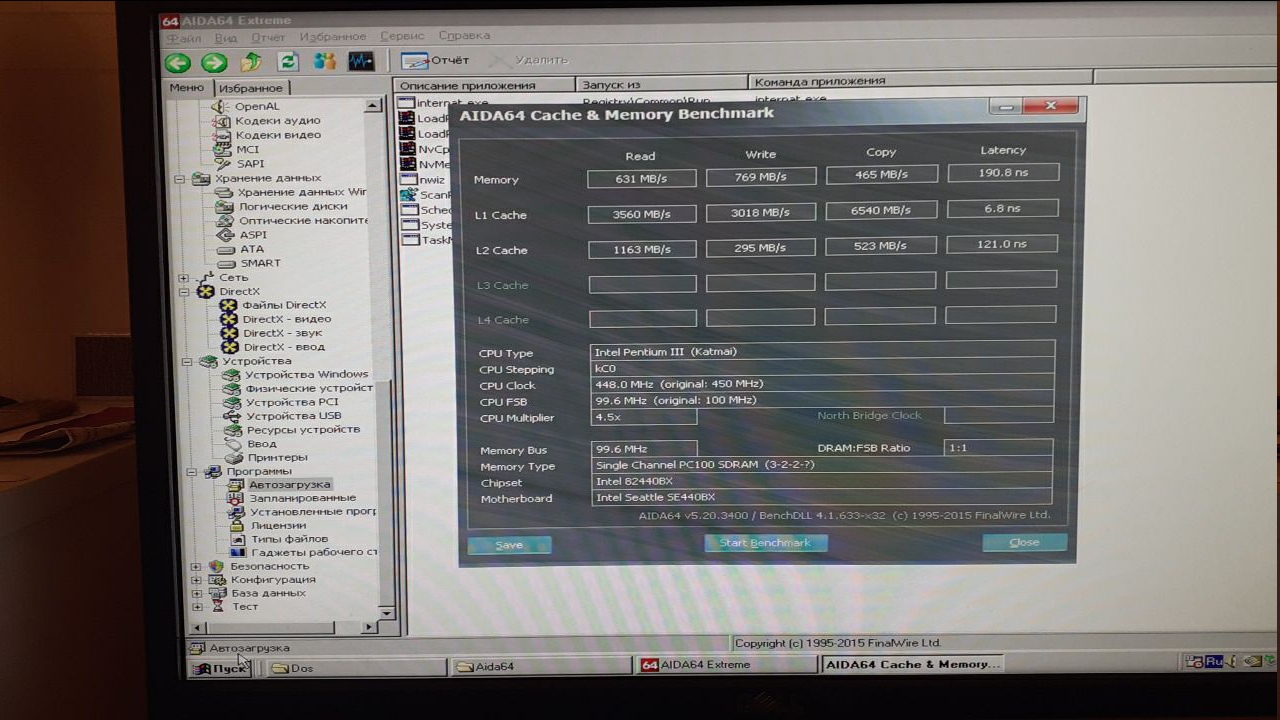Viewport: 1280px width, 720px height.
Task: Select the OpenAL tree item
Action: tap(257, 106)
